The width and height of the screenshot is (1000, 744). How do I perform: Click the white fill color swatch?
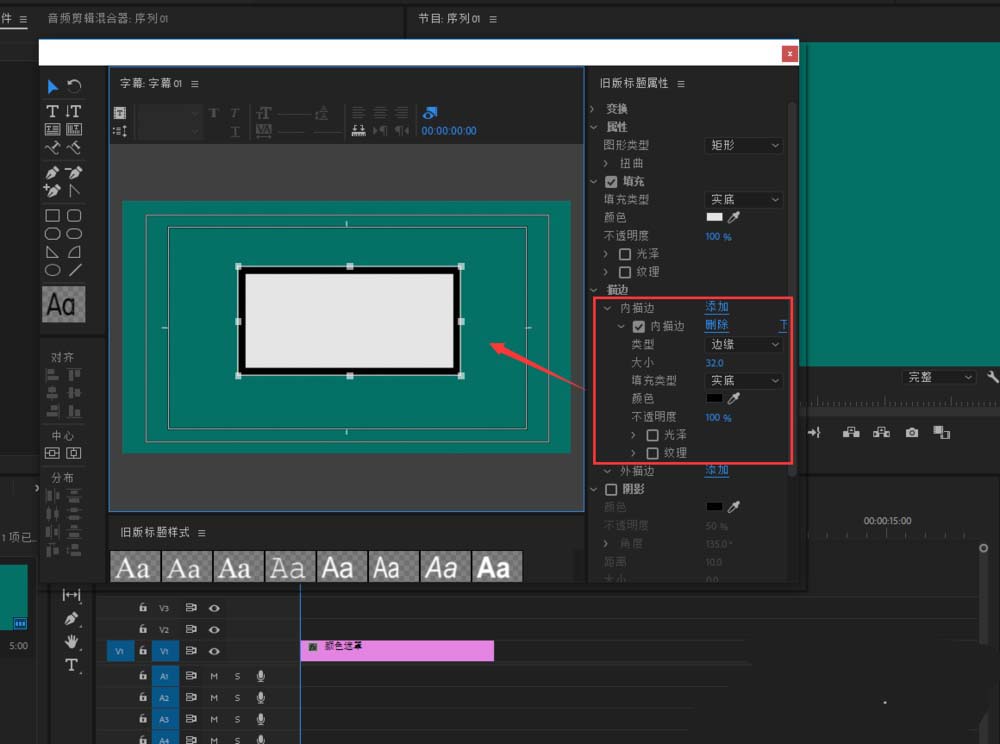(714, 217)
